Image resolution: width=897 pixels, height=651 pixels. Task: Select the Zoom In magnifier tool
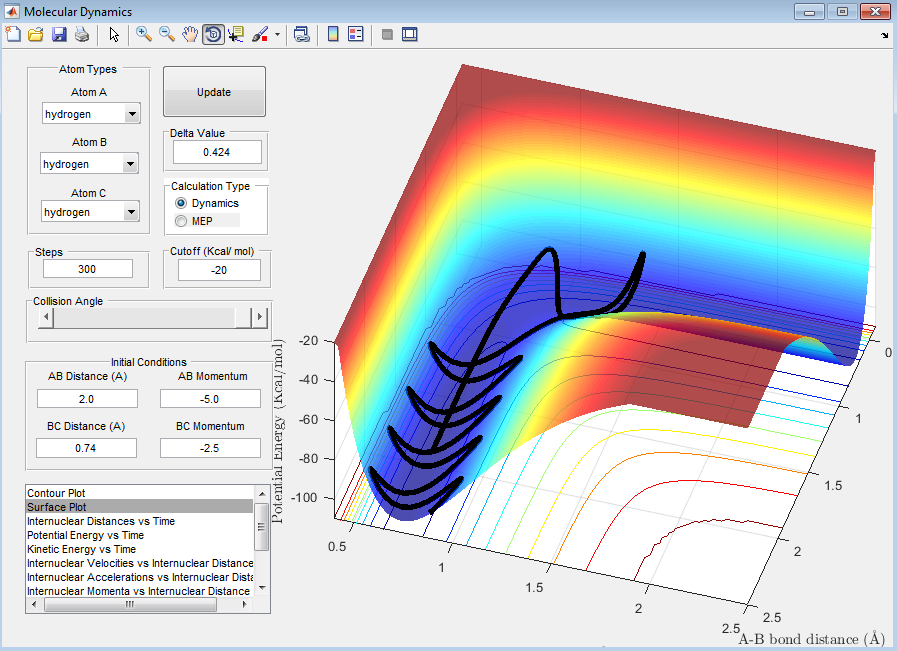pyautogui.click(x=144, y=34)
